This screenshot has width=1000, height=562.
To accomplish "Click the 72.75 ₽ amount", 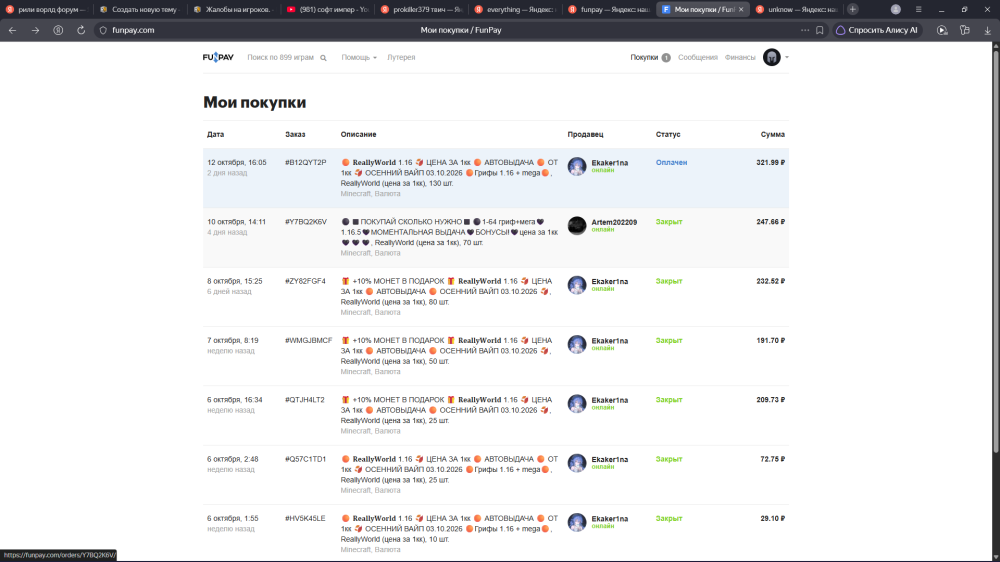I will [772, 459].
